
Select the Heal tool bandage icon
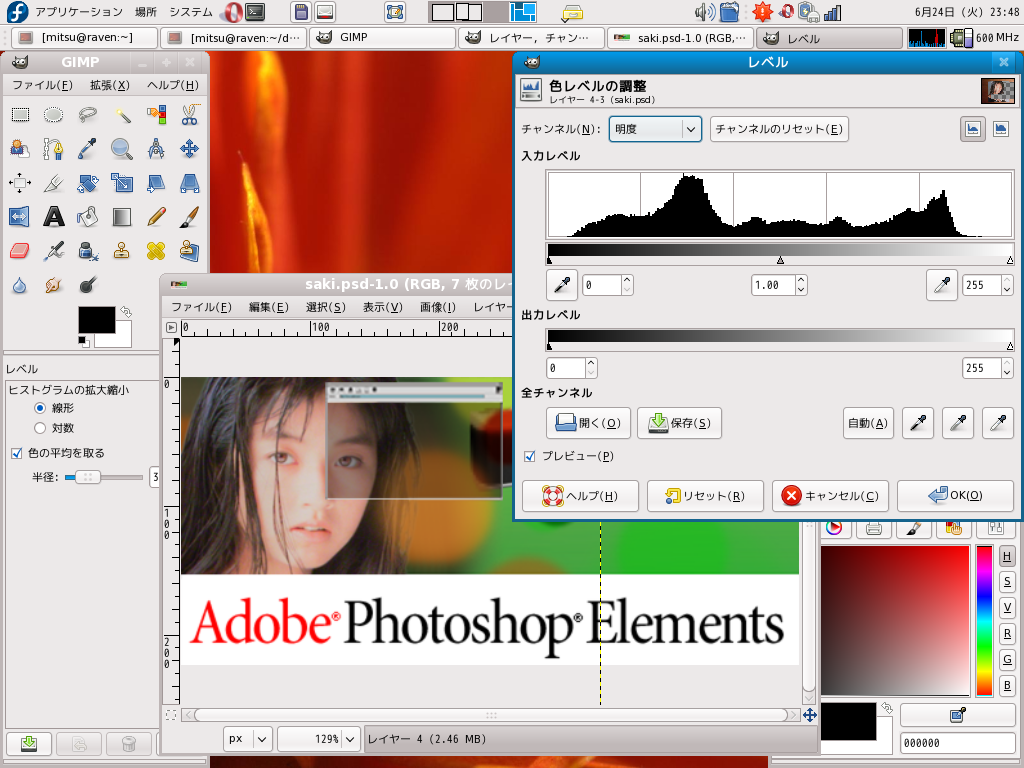coord(156,250)
